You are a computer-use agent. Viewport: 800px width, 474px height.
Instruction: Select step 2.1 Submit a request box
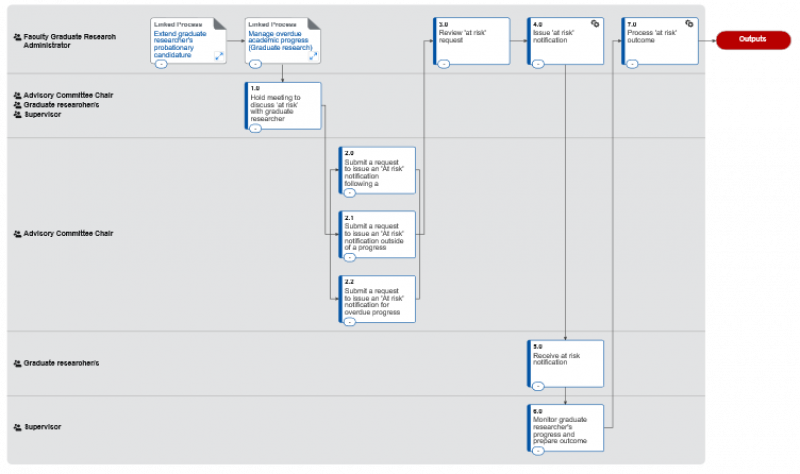click(x=377, y=235)
